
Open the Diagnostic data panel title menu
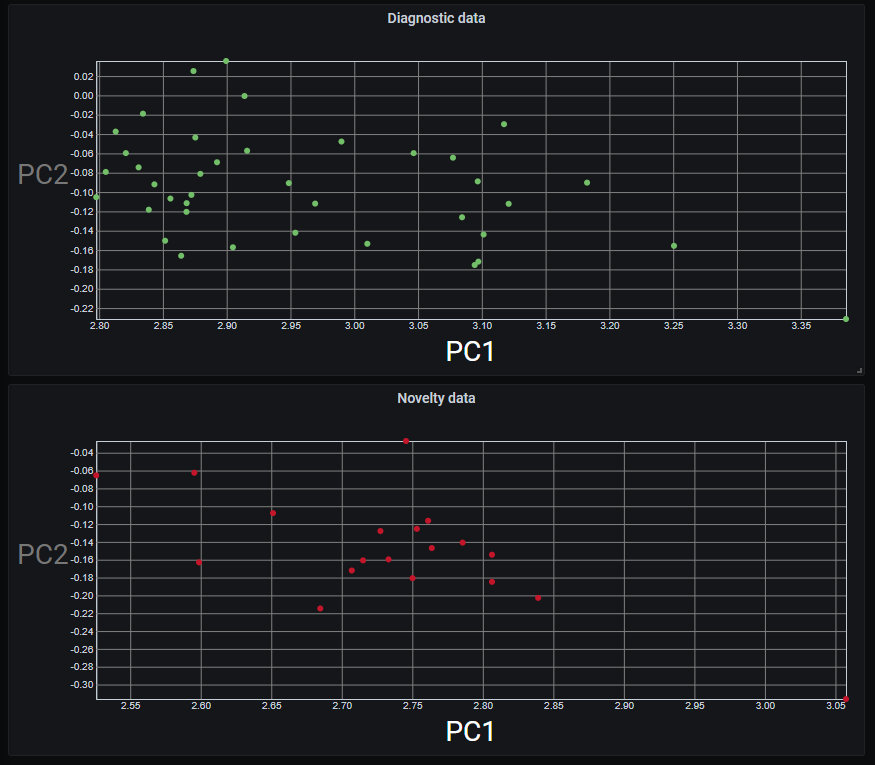[436, 18]
